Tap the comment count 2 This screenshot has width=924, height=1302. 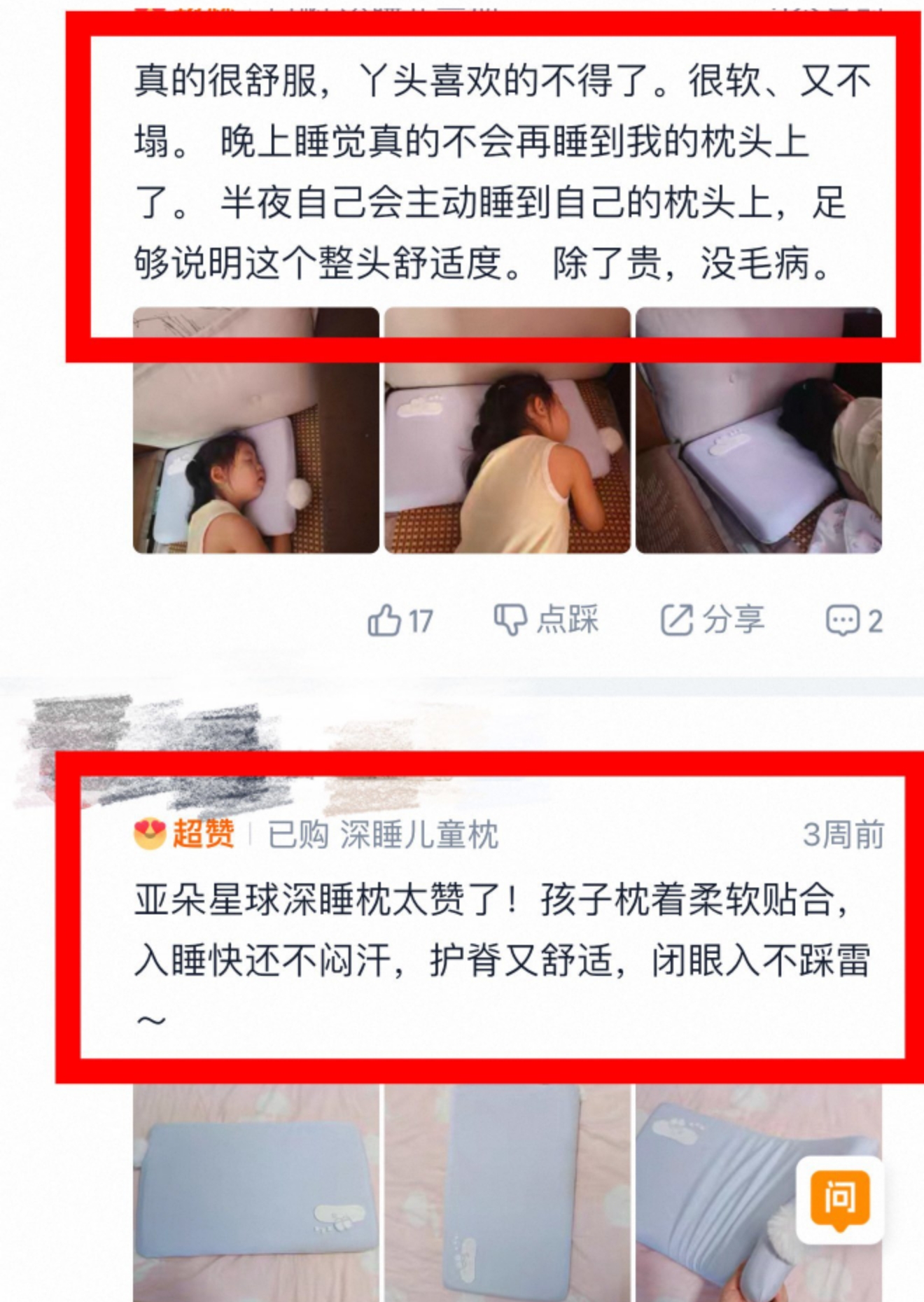click(875, 621)
